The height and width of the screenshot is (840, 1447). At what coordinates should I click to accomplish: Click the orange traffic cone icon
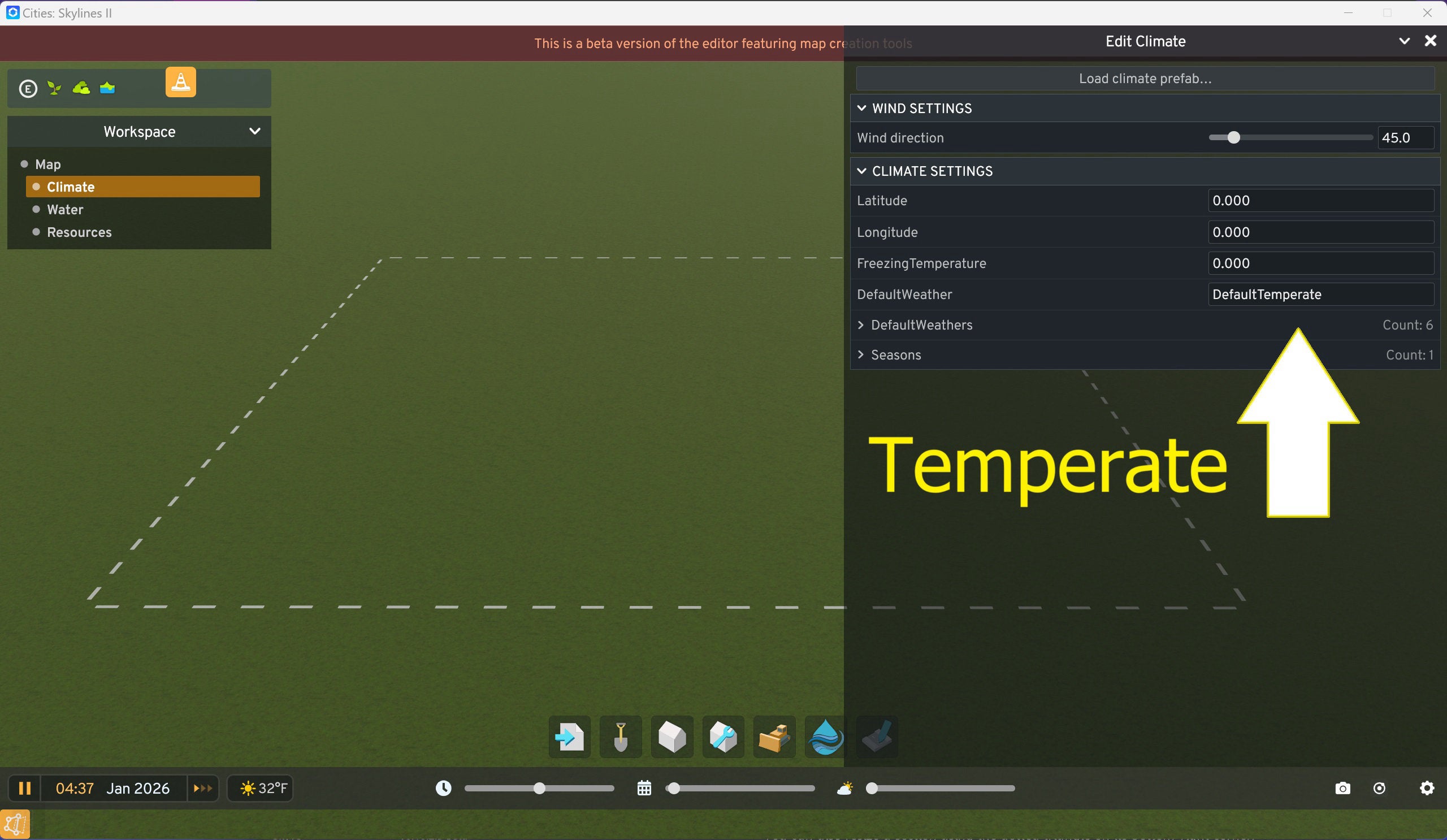181,82
